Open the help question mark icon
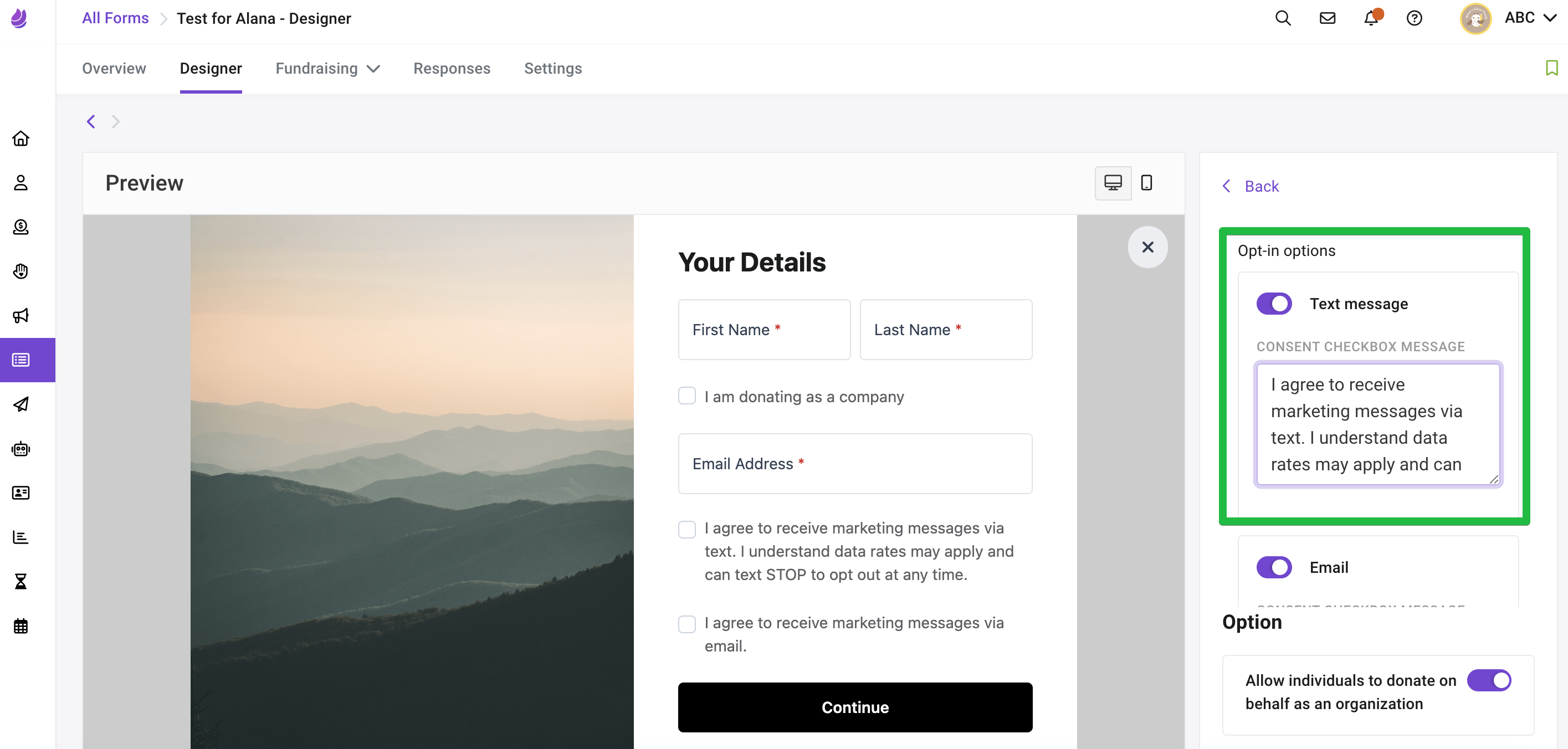The height and width of the screenshot is (749, 1568). tap(1414, 18)
